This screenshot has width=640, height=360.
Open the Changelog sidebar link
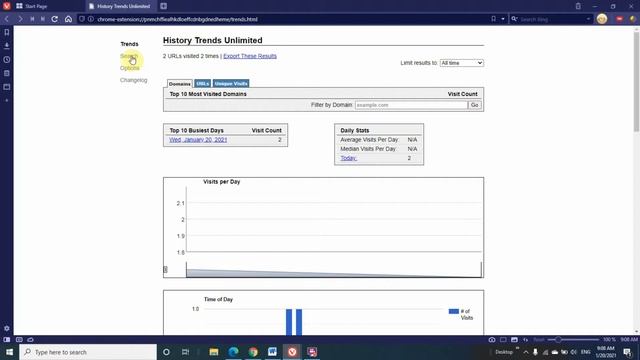(133, 80)
